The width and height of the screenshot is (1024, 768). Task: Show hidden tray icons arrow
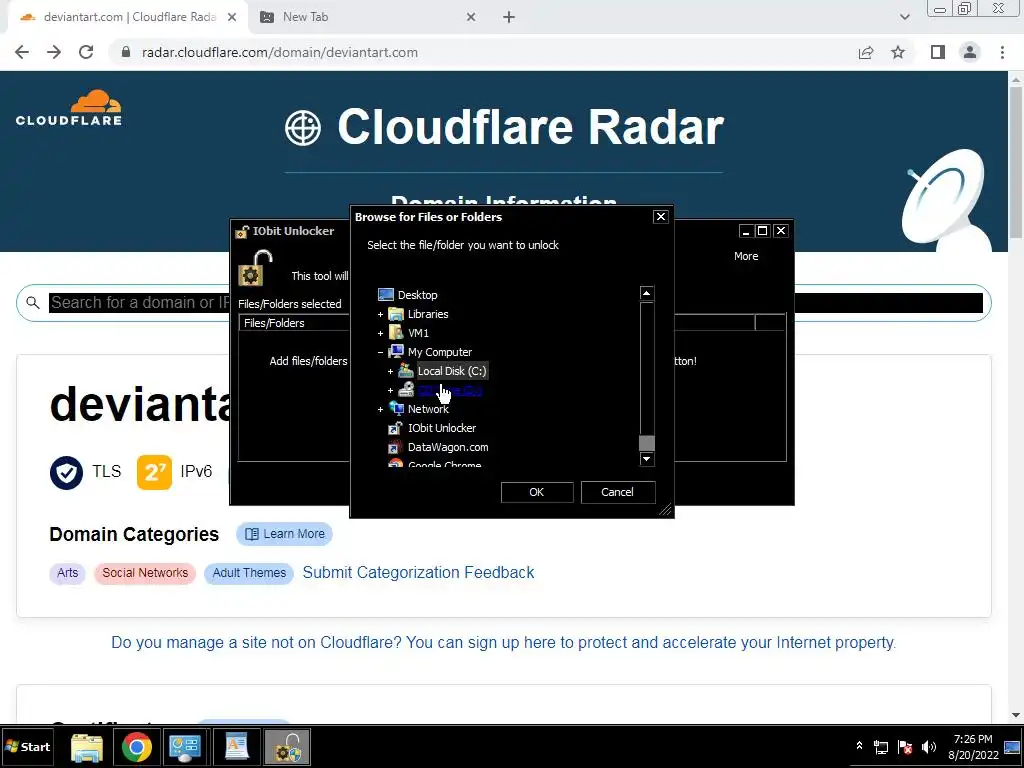[859, 746]
